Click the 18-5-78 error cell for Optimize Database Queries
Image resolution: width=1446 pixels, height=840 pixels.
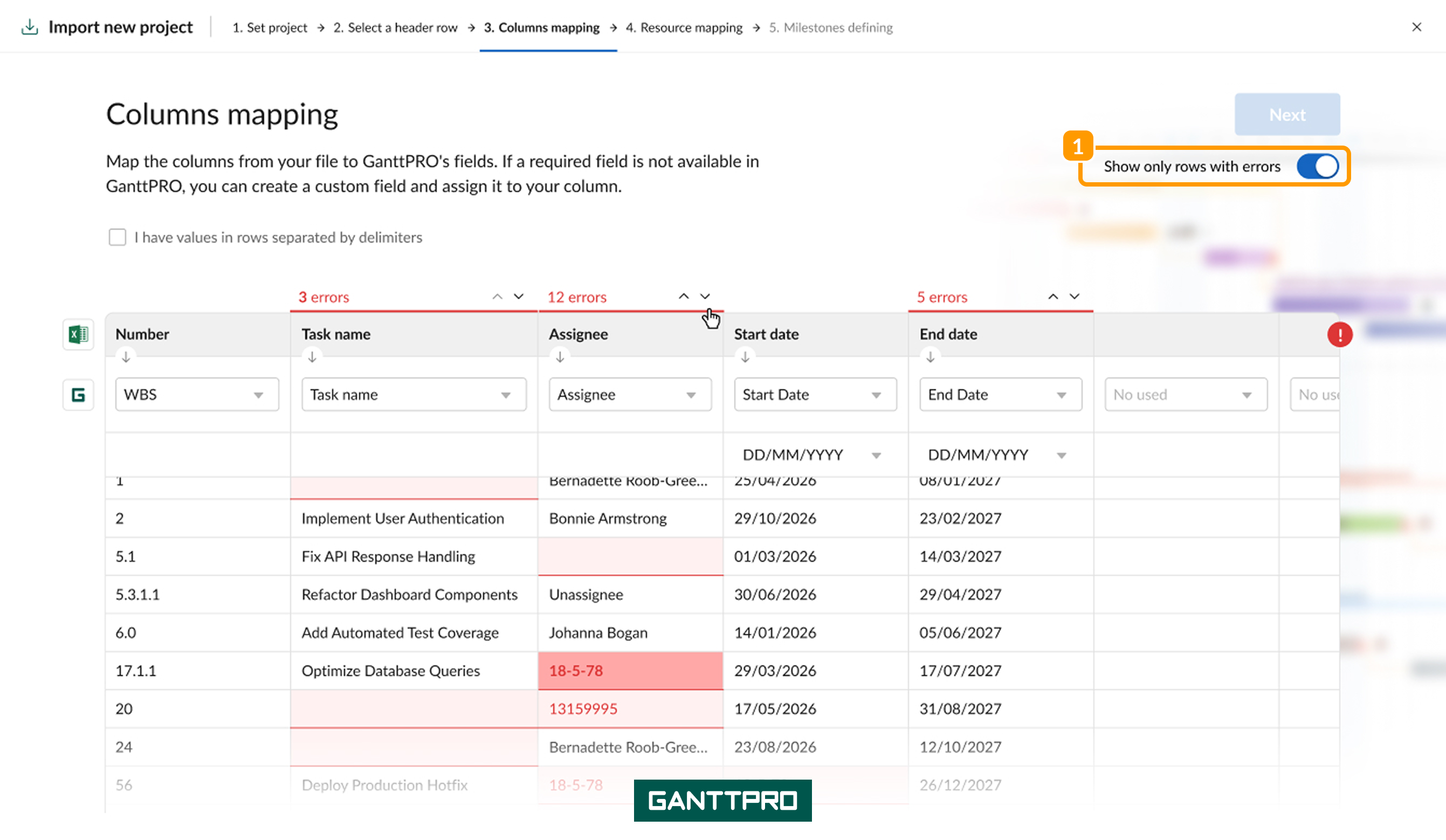(x=630, y=671)
